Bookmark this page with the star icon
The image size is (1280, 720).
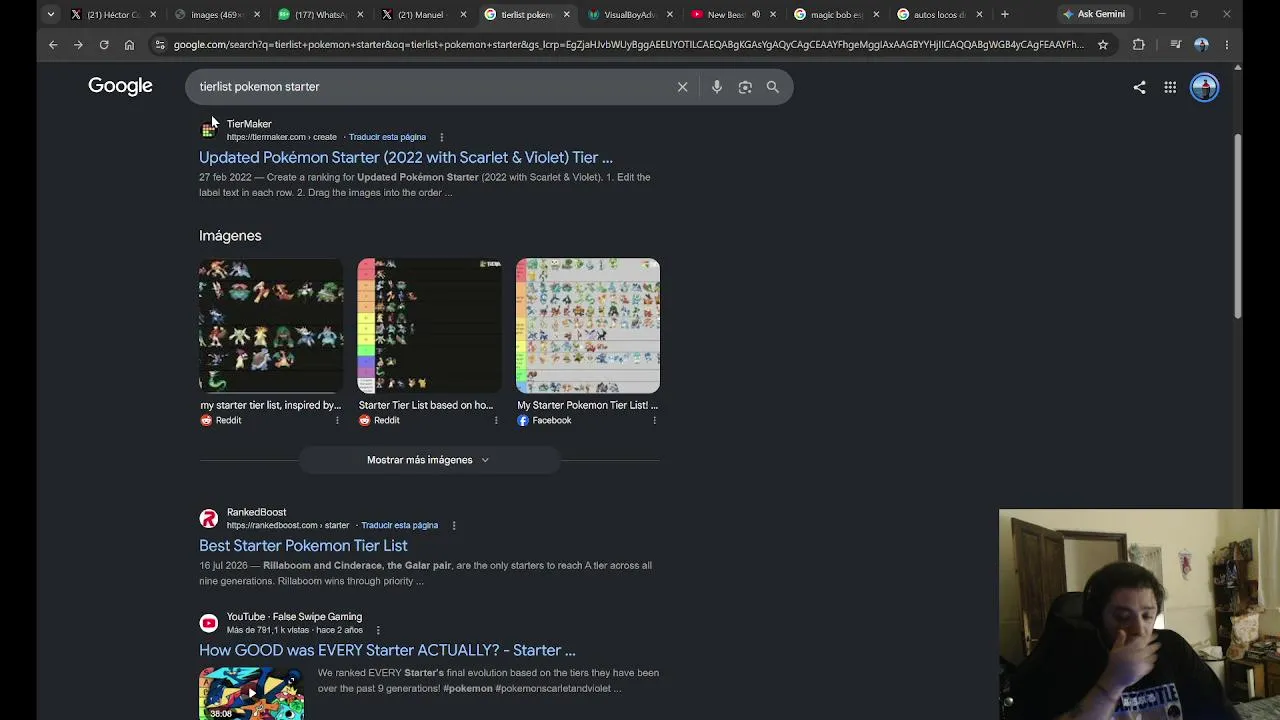click(1103, 44)
